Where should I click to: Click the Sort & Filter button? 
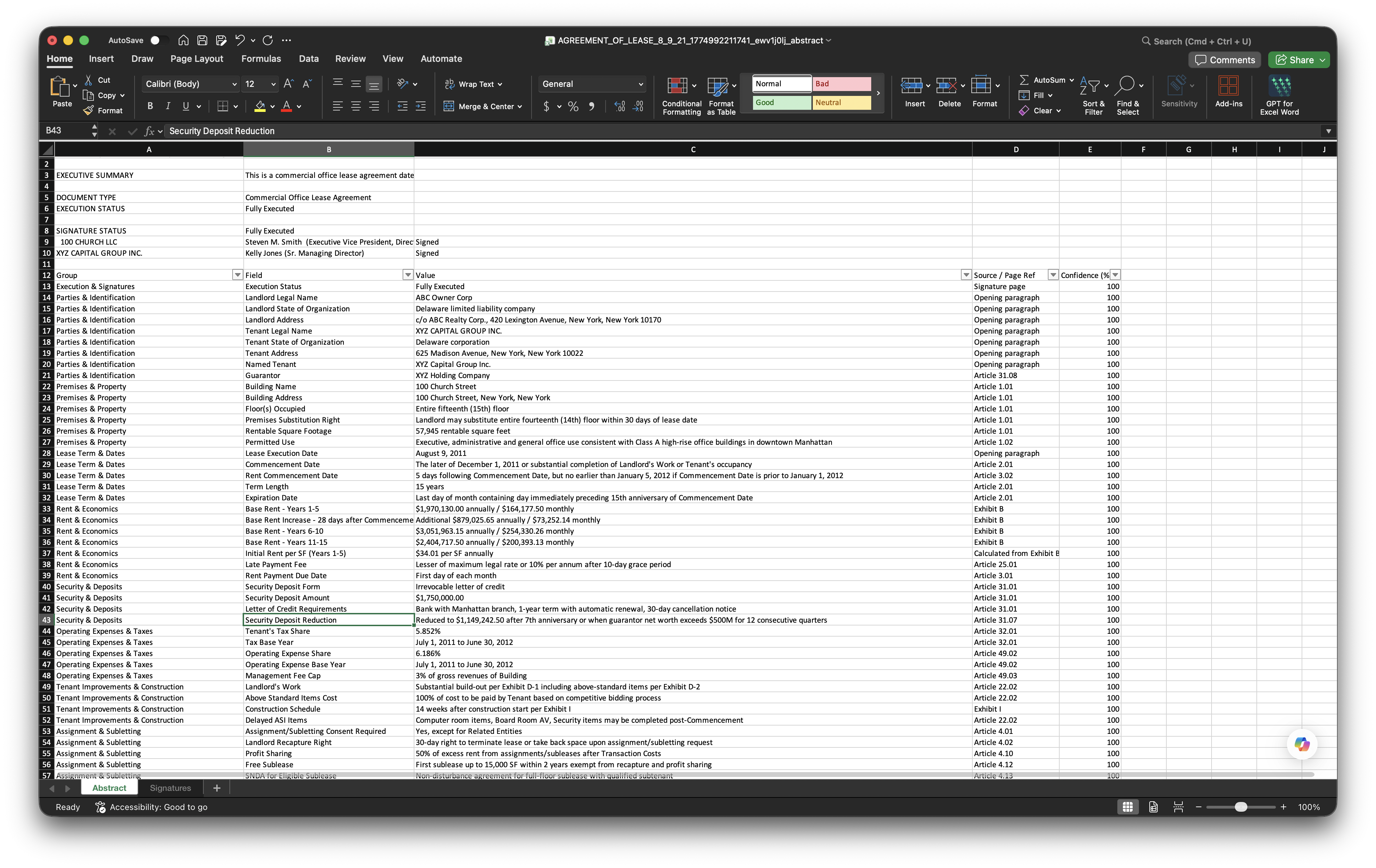point(1093,95)
